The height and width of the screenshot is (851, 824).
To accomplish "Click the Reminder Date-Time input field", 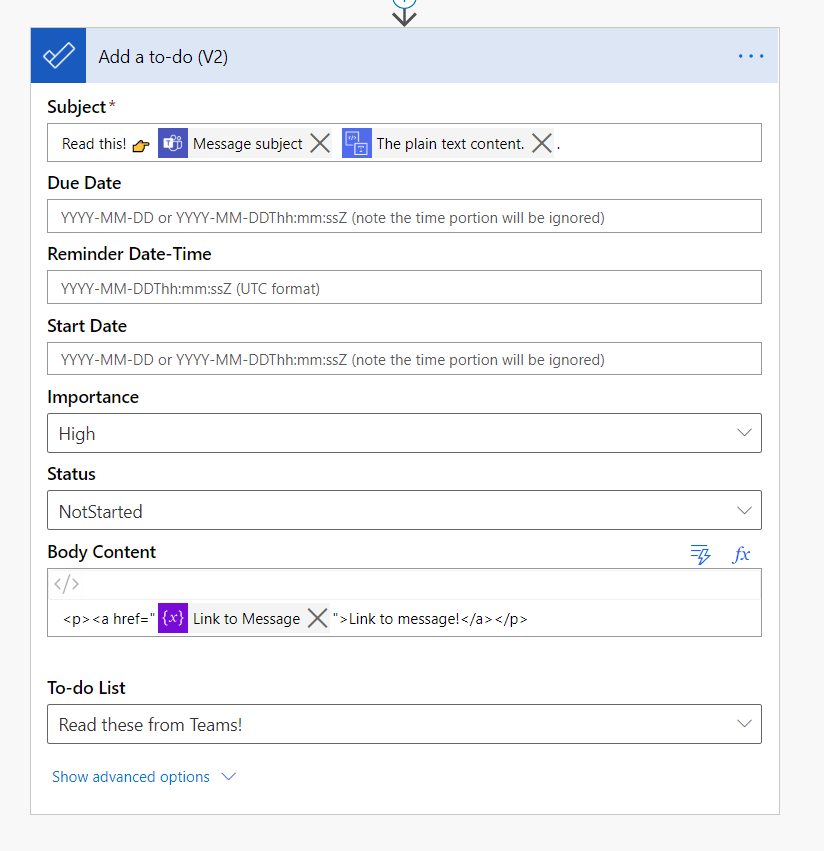I will point(404,288).
